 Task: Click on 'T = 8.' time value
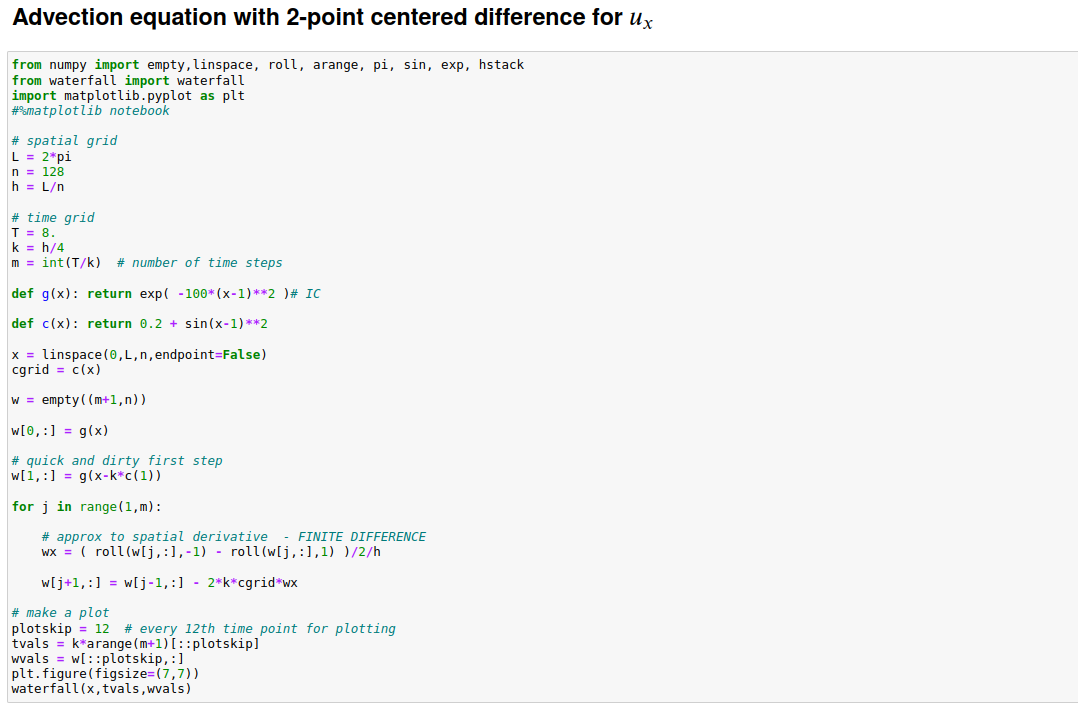(x=34, y=233)
